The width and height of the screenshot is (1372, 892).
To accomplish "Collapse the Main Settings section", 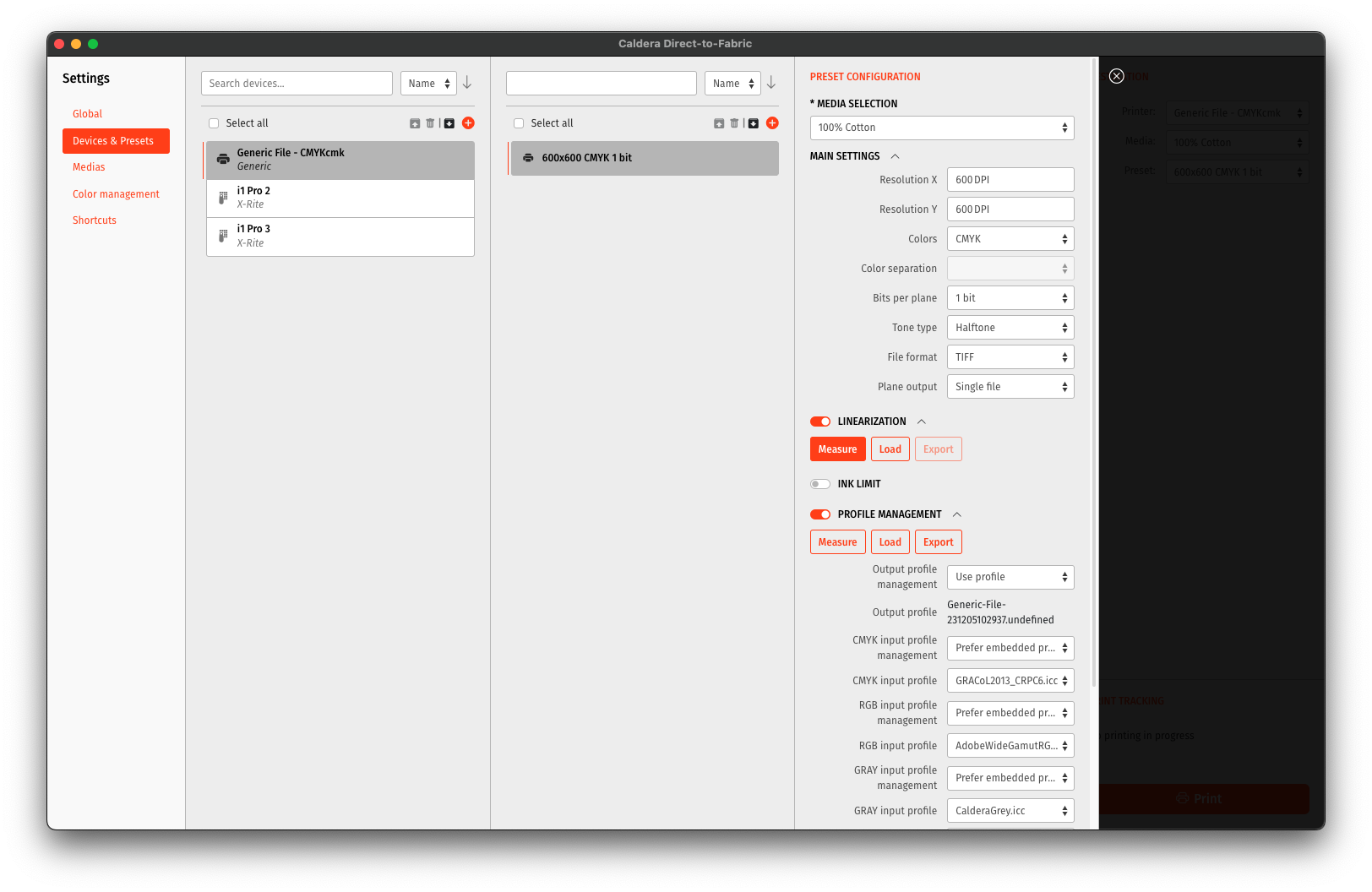I will (x=896, y=156).
